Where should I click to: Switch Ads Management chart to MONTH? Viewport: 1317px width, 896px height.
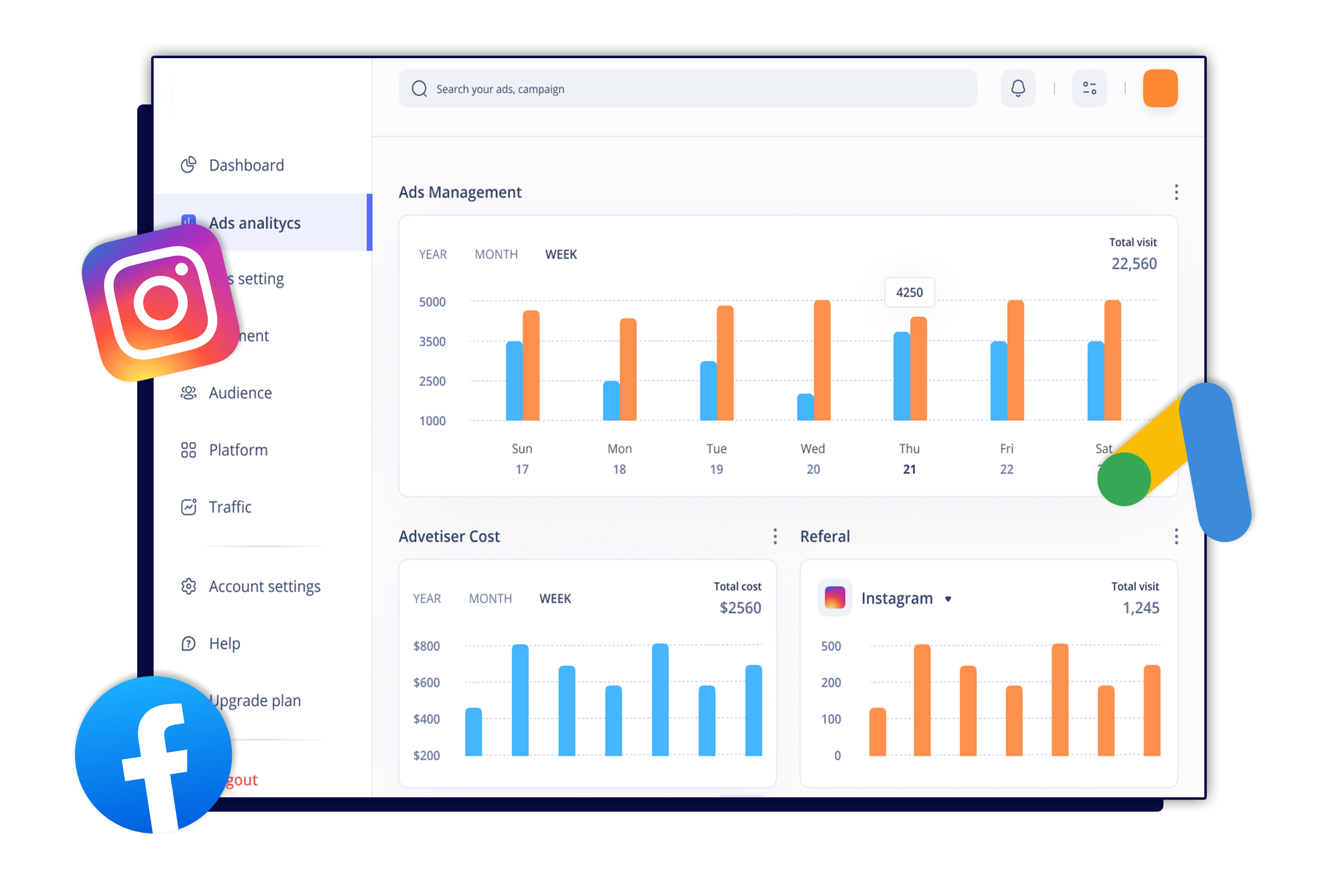pyautogui.click(x=496, y=255)
